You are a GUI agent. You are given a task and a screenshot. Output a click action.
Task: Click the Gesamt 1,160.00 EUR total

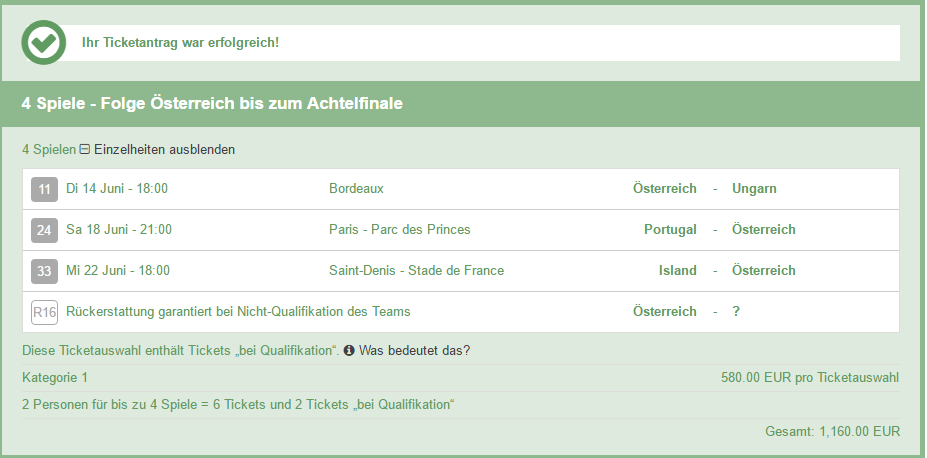coord(832,431)
